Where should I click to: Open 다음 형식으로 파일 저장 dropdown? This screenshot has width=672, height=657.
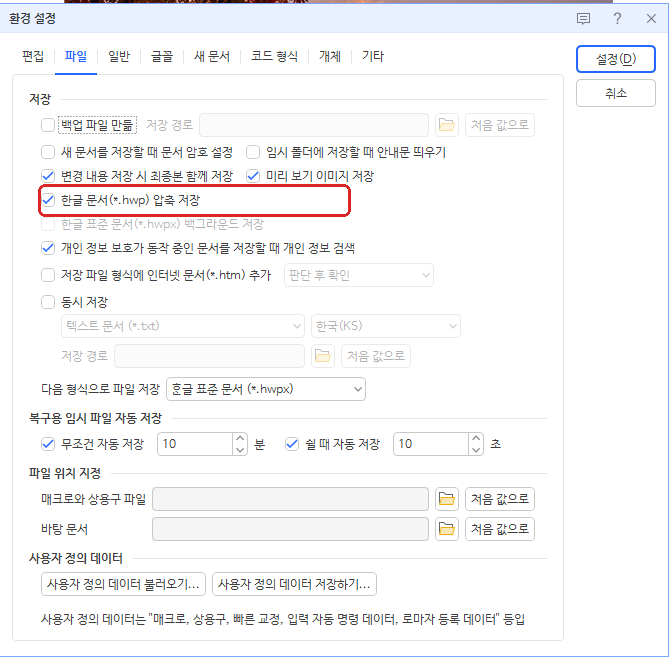(x=266, y=389)
